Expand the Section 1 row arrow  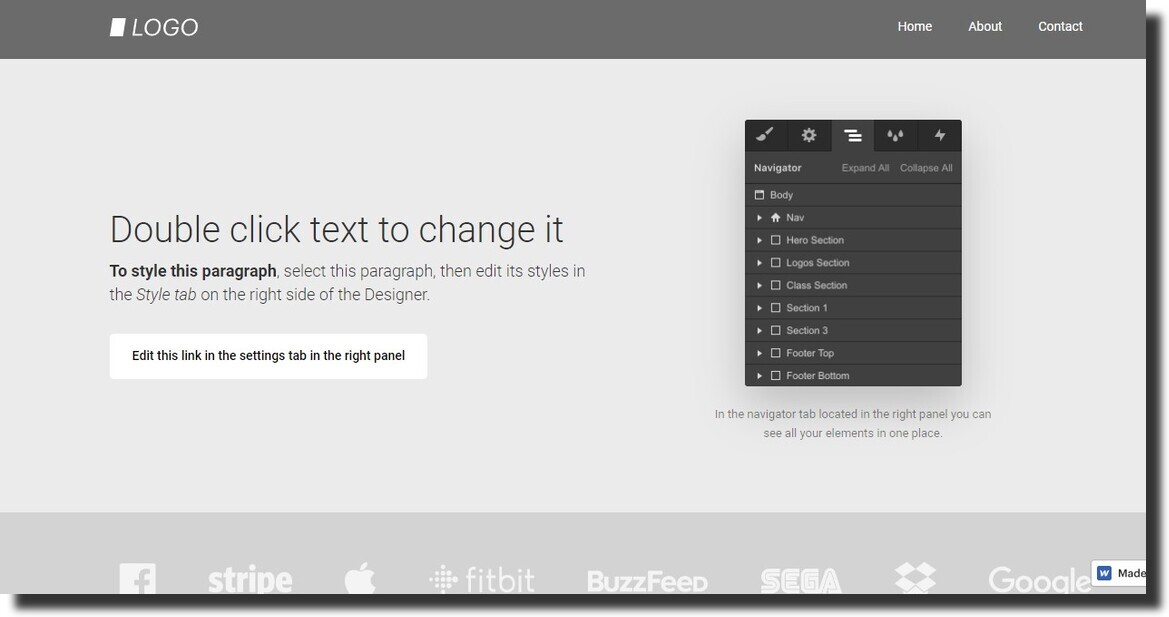[760, 308]
